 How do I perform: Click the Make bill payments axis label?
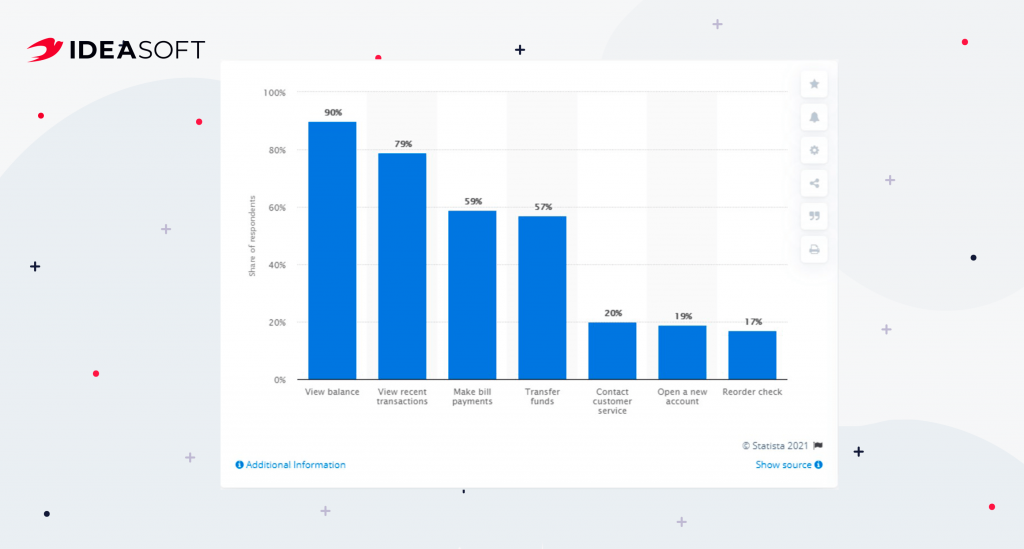(x=472, y=396)
